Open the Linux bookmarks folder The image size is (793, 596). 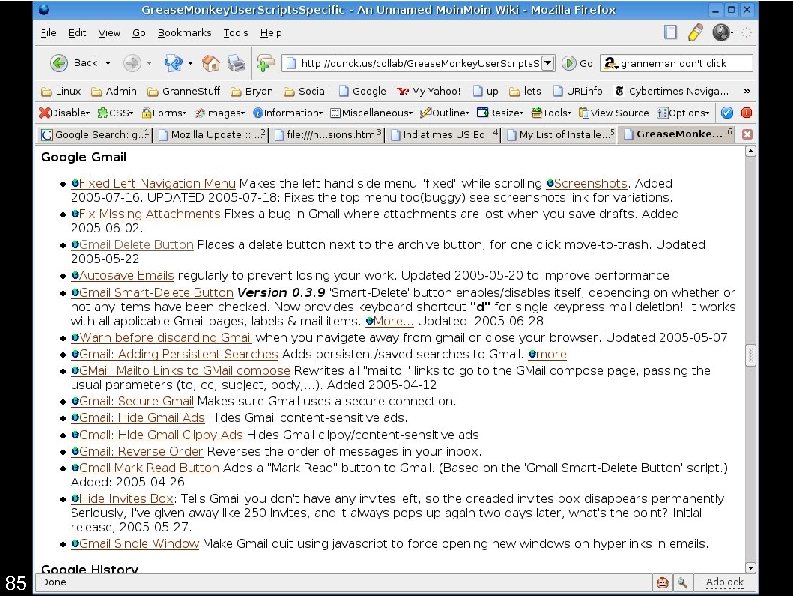coord(61,91)
